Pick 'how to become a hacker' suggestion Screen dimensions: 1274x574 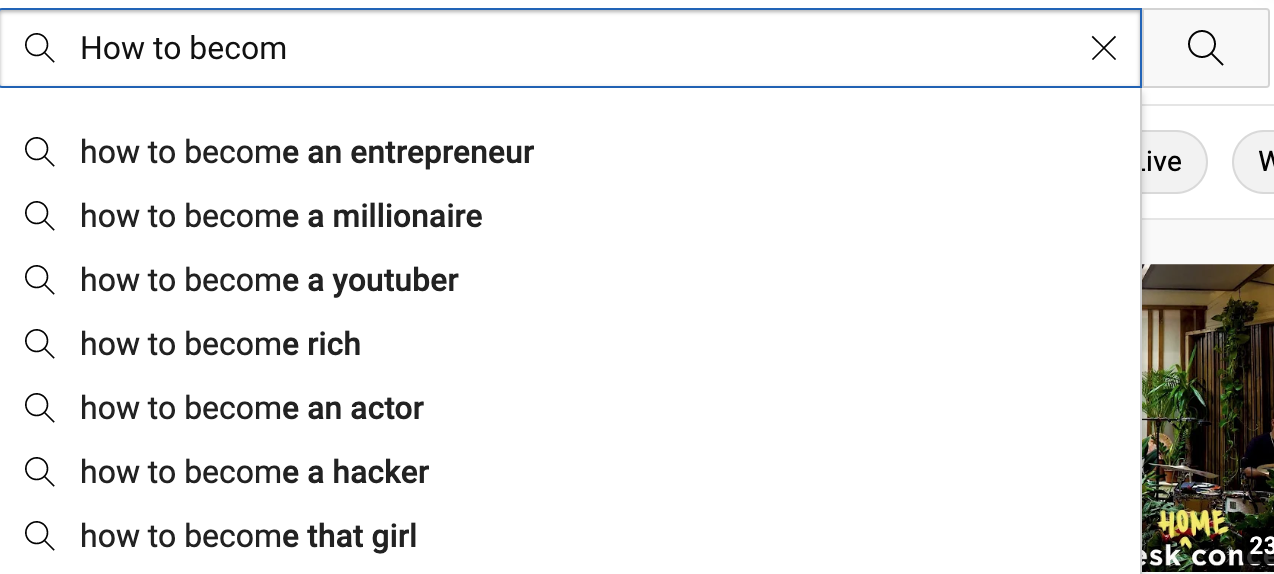(x=254, y=472)
